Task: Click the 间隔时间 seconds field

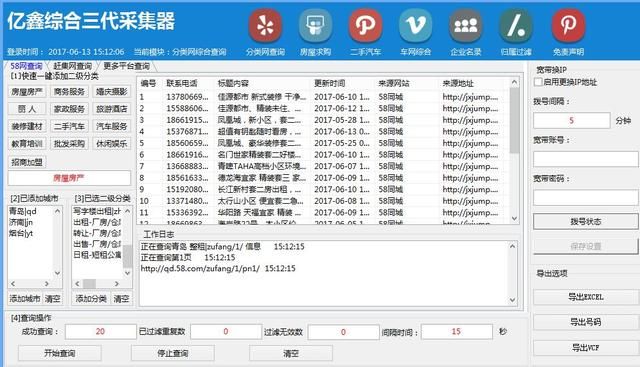Action: [456, 331]
